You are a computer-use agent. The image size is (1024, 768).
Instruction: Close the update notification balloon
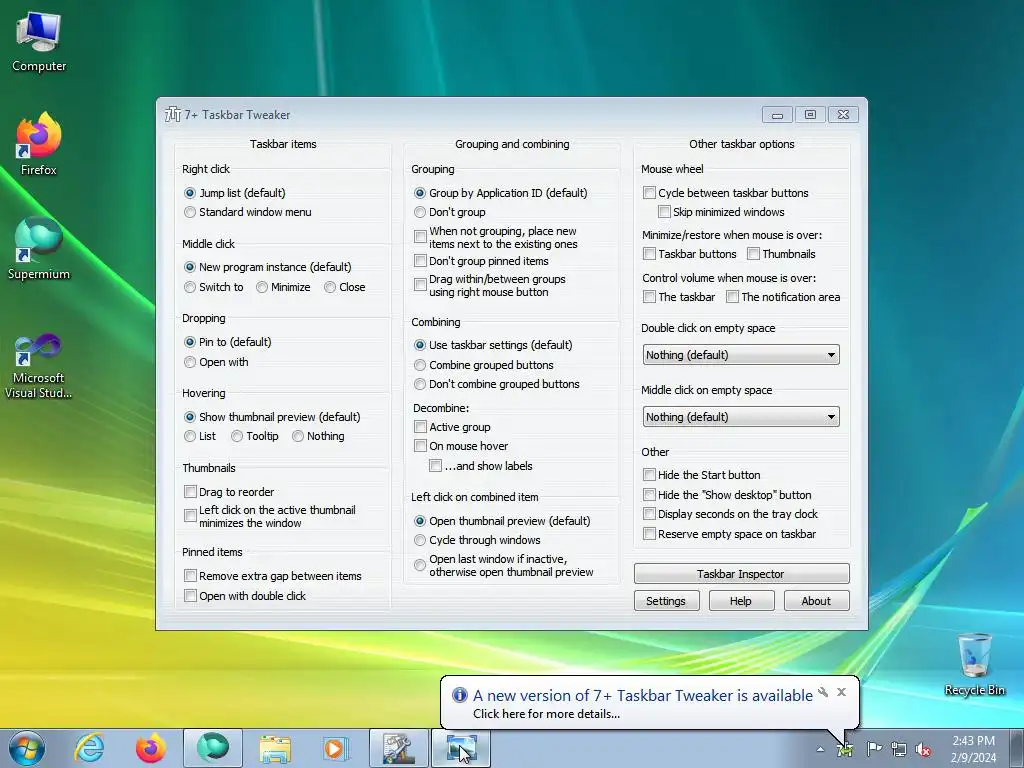[x=841, y=692]
